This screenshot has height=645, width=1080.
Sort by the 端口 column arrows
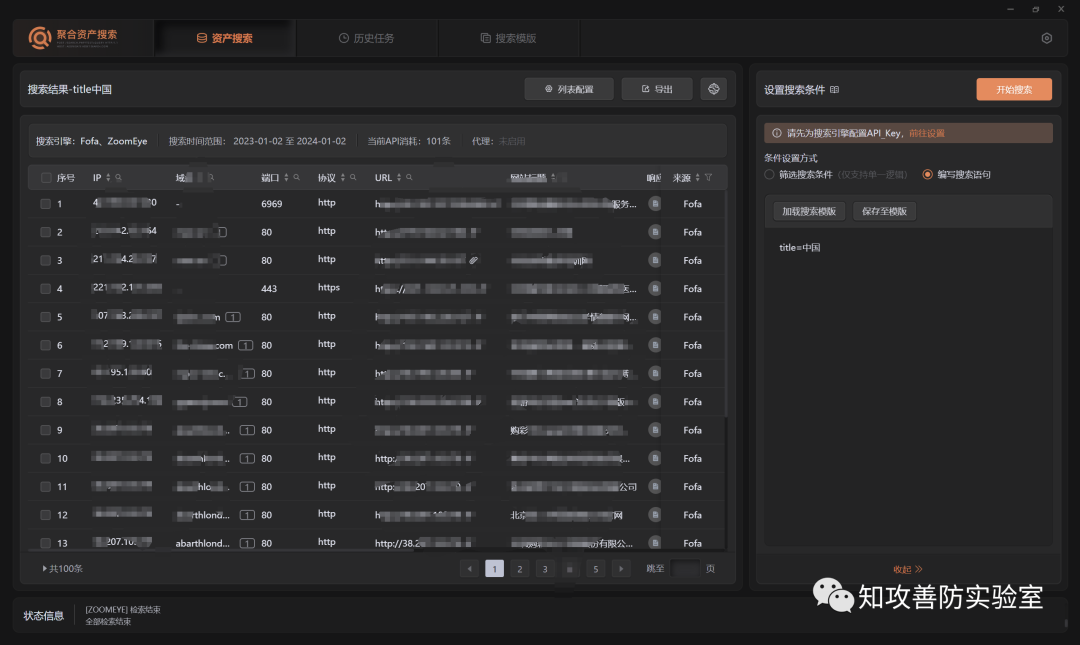click(287, 178)
